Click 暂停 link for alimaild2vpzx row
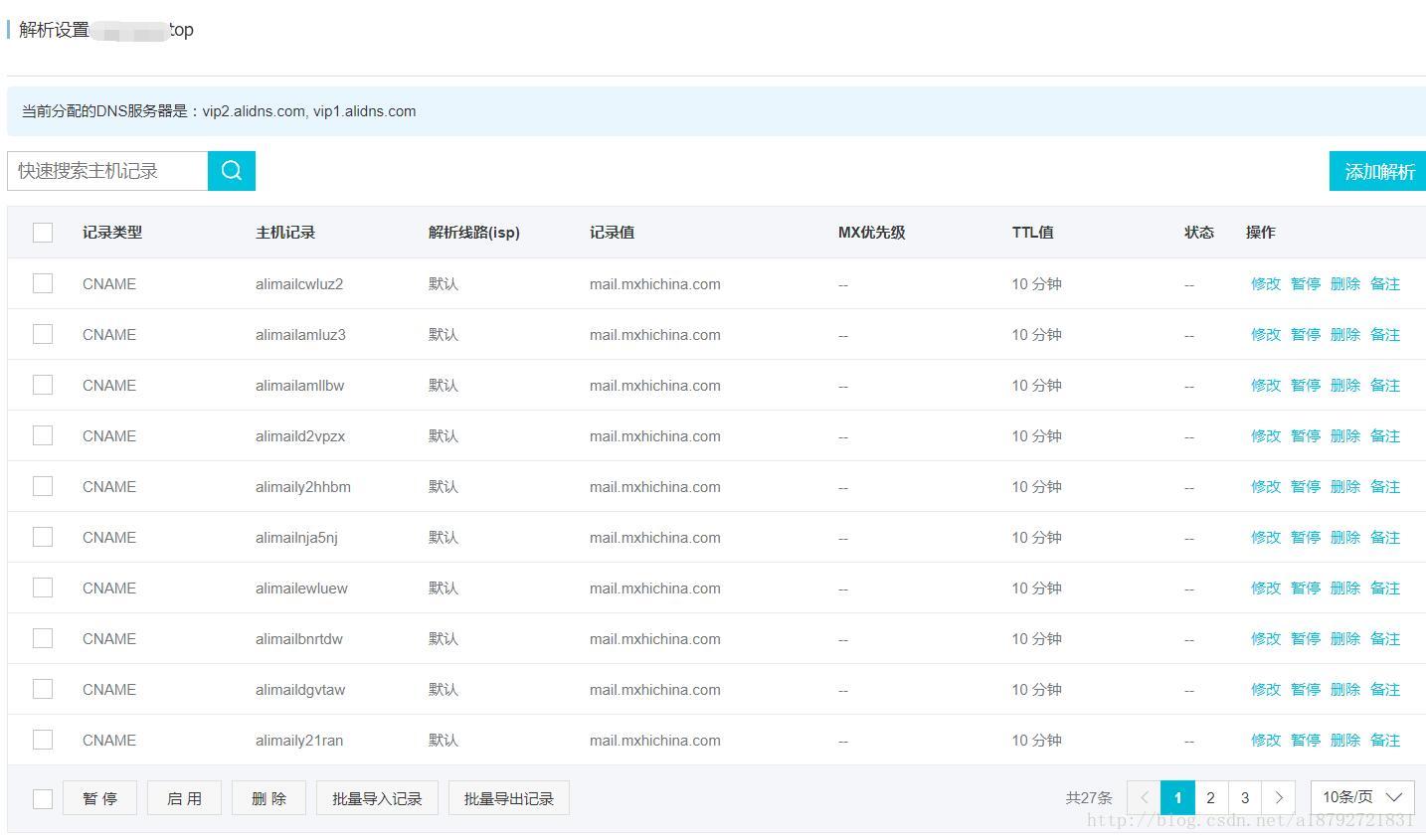This screenshot has height=840, width=1426. (x=1305, y=436)
